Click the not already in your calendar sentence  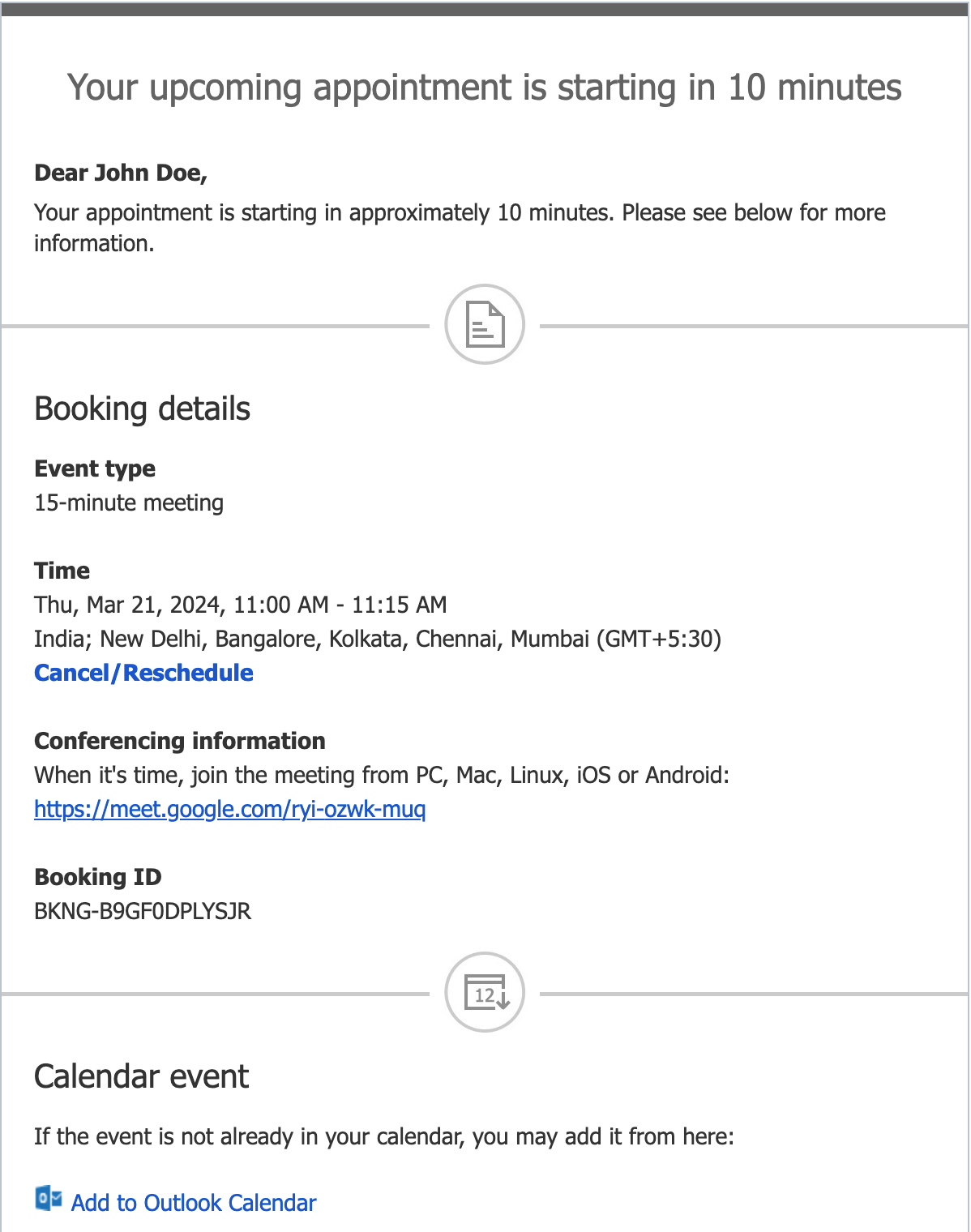click(x=384, y=1136)
